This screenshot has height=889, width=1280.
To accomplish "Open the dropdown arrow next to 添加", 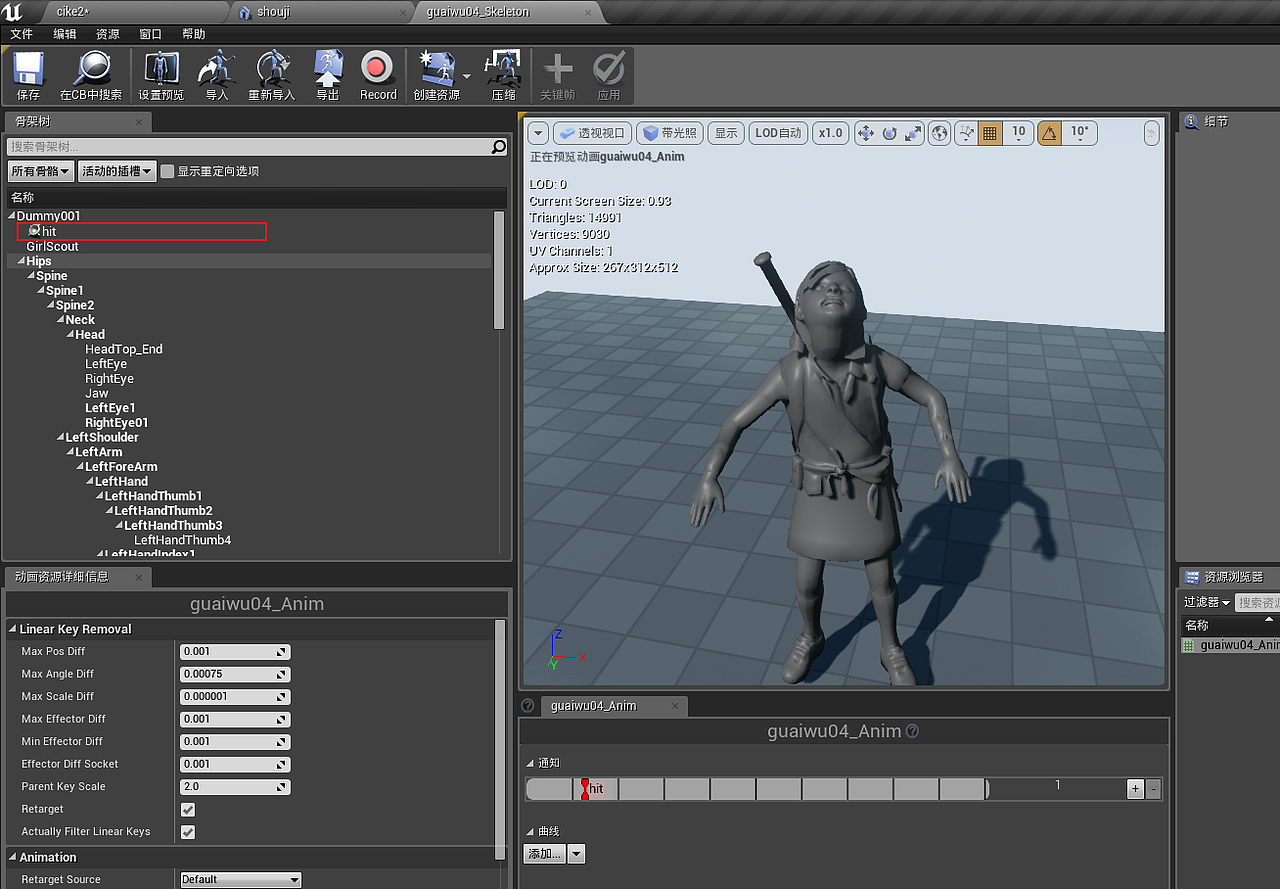I will pyautogui.click(x=577, y=854).
